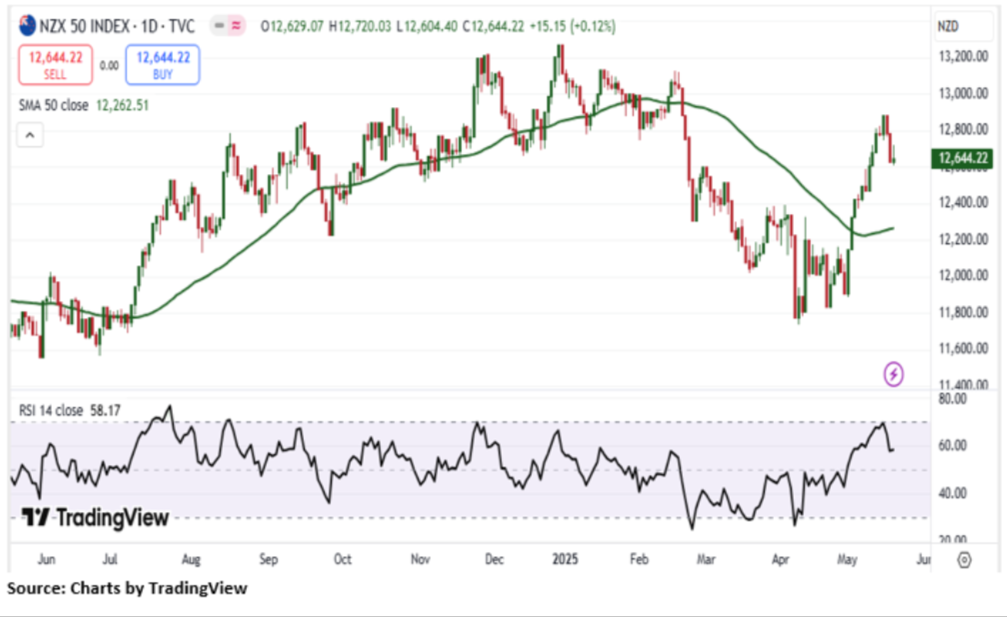This screenshot has height=617, width=1007.
Task: Click the low price L12,604.40
Action: pyautogui.click(x=427, y=26)
